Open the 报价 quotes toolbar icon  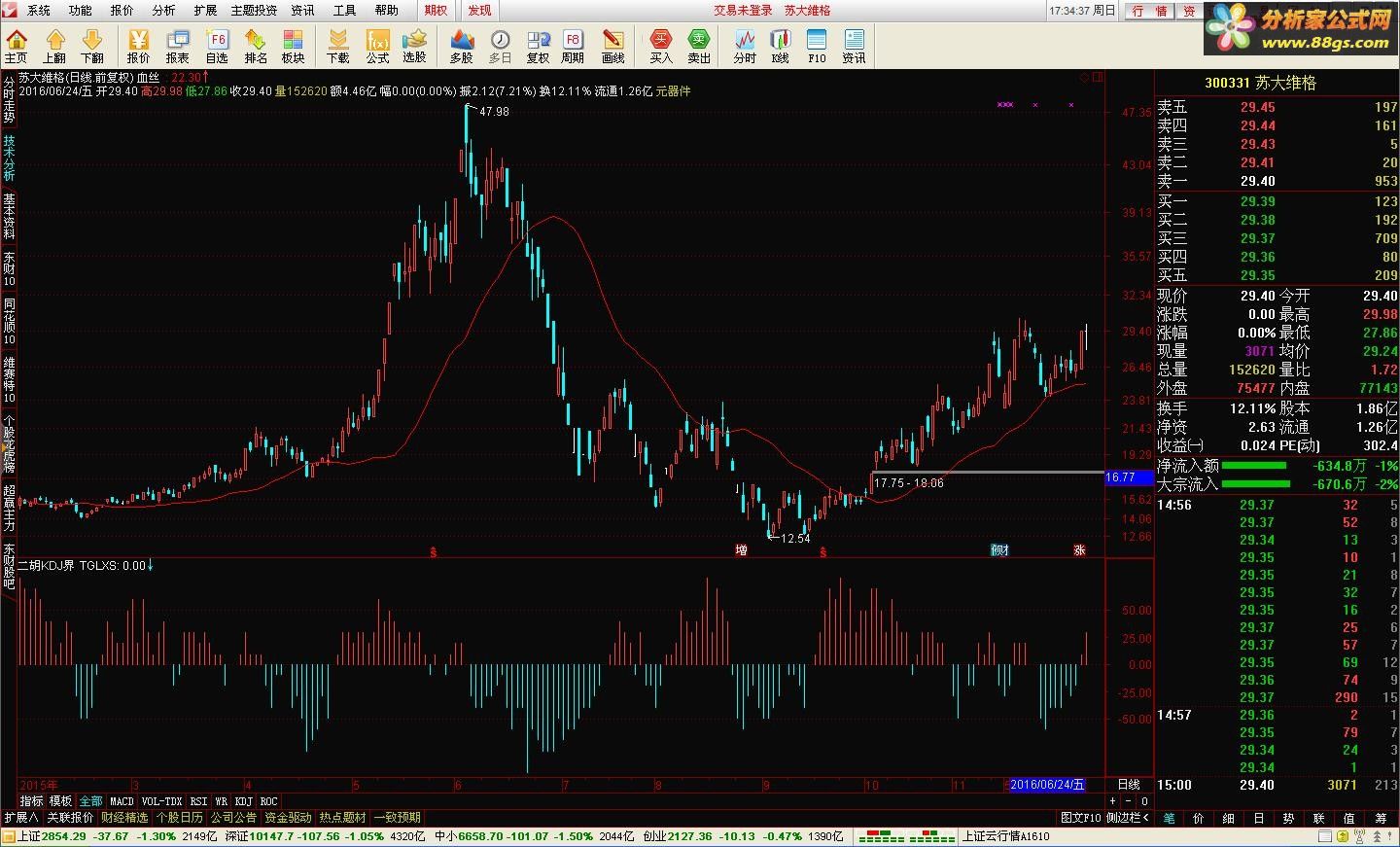(138, 46)
